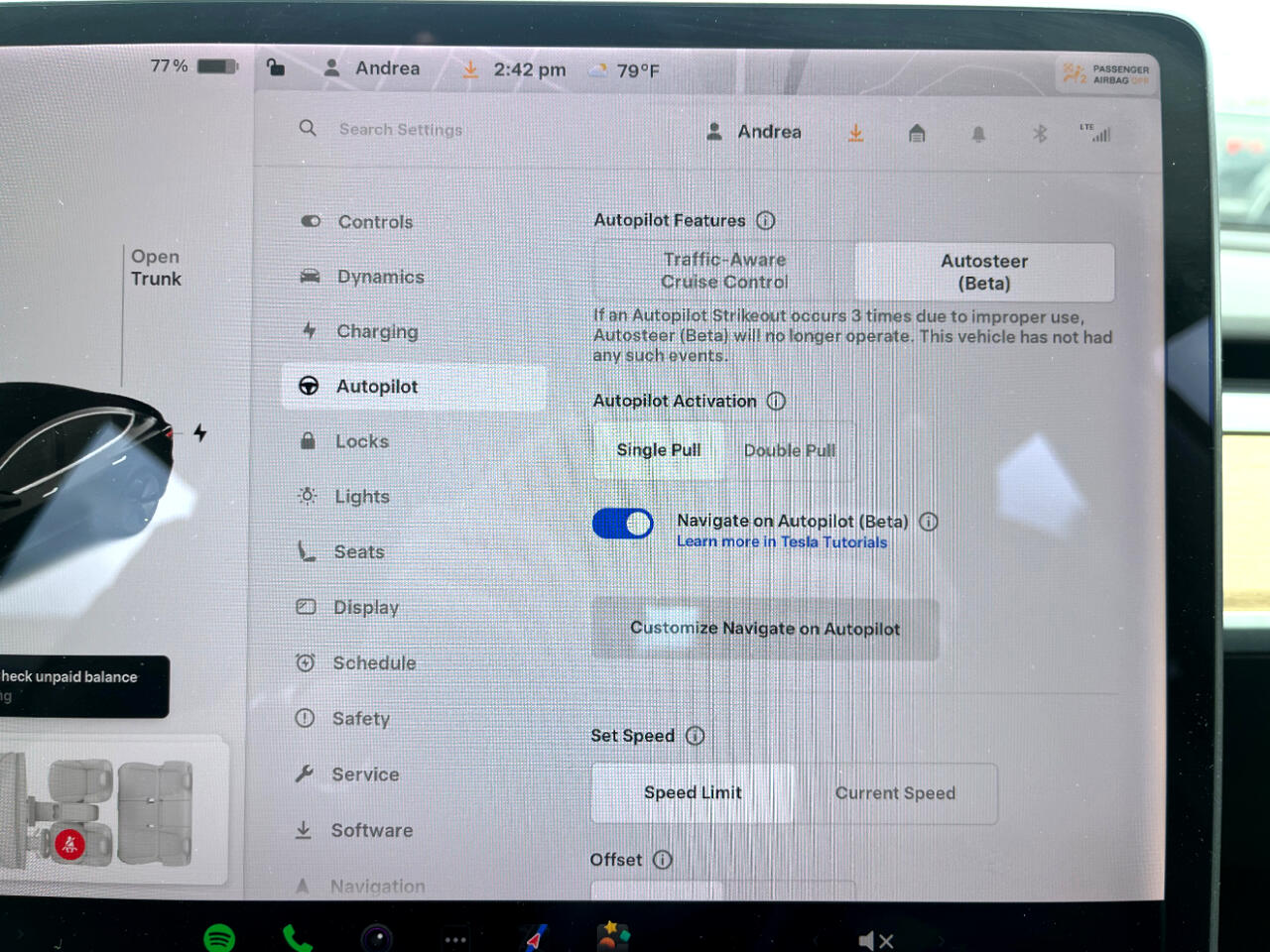Show info for Set Speed
Image resolution: width=1270 pixels, height=952 pixels.
pos(695,736)
